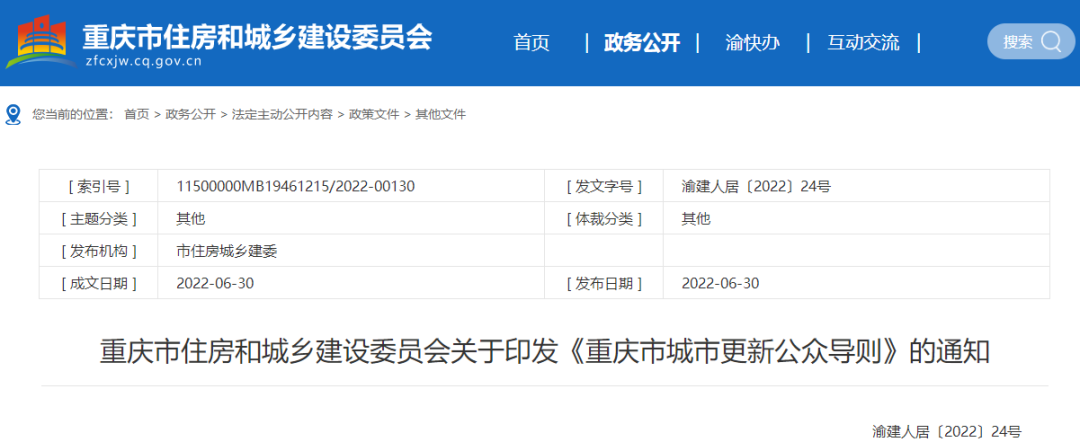The image size is (1080, 442).
Task: Click the 市住房城乡建委 value
Action: pos(227,251)
